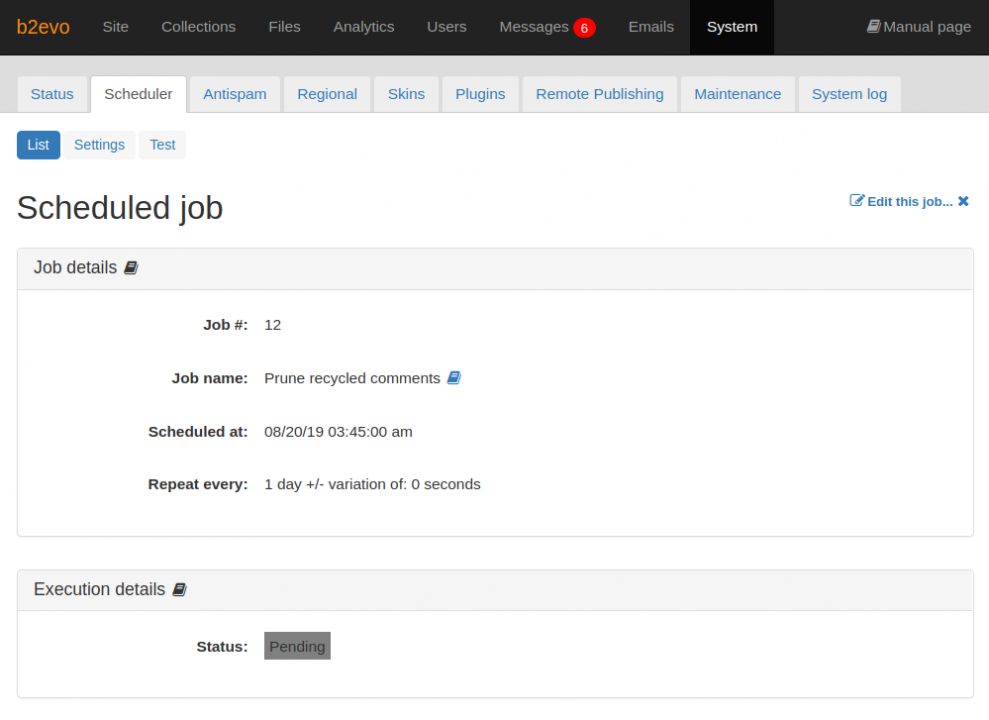The width and height of the screenshot is (989, 720).
Task: Click the Scheduled job page heading
Action: pyautogui.click(x=120, y=207)
